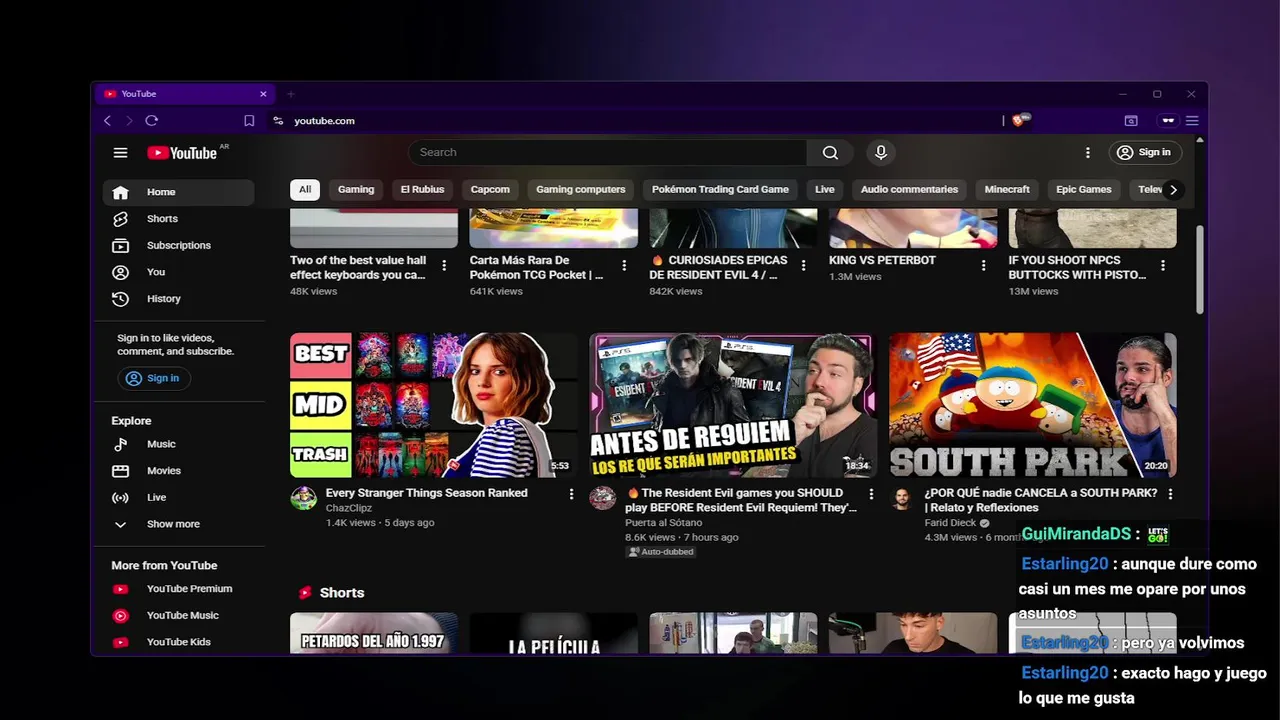Open the PETARDOS DEL AÑO 1.997 short
Image resolution: width=1280 pixels, height=720 pixels.
(374, 633)
